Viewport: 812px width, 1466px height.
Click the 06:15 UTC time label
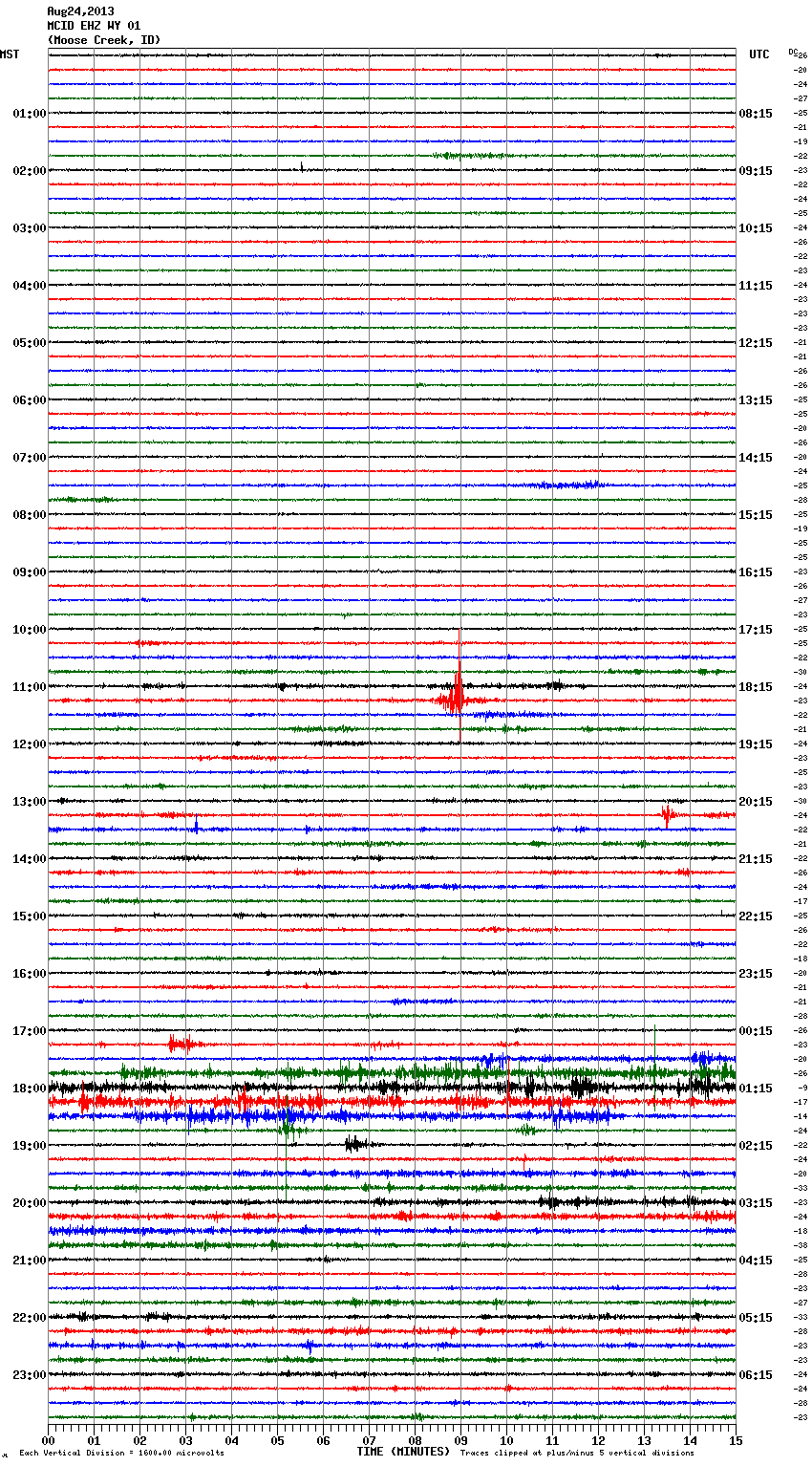tap(756, 1375)
